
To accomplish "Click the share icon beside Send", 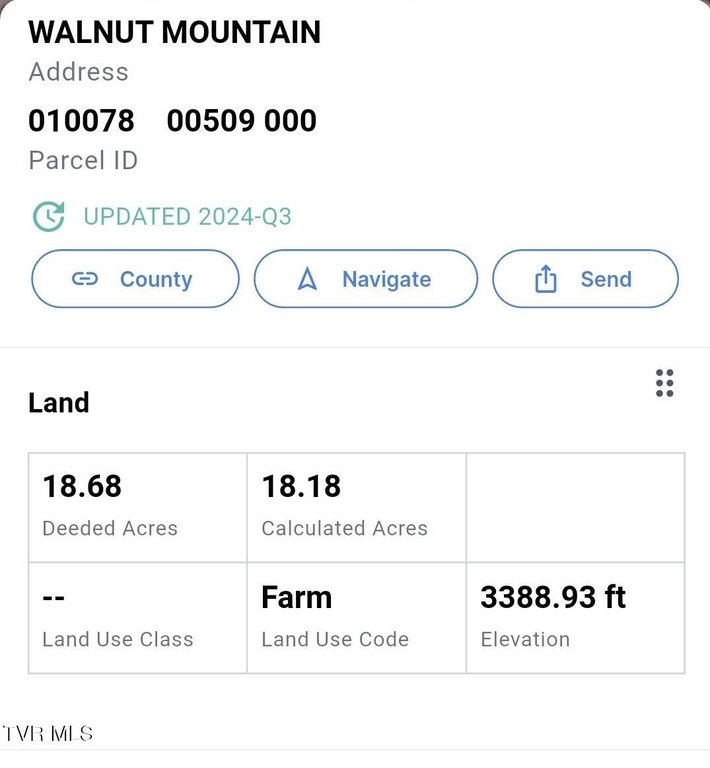I will (x=546, y=279).
